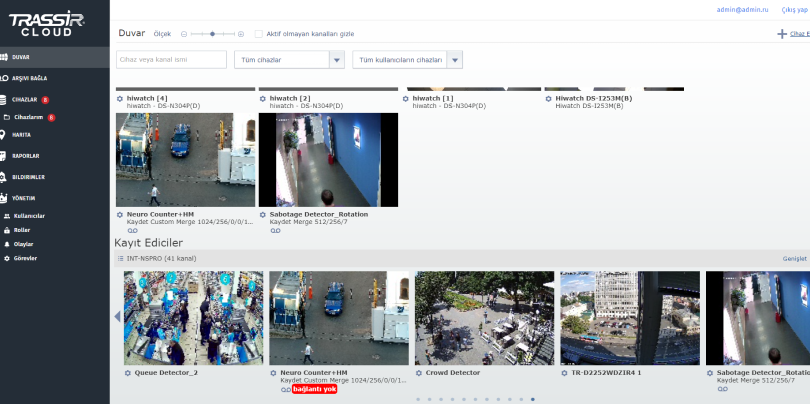Click the bağlantı yok status badge
Screen dimensions: 810x404
(x=315, y=389)
